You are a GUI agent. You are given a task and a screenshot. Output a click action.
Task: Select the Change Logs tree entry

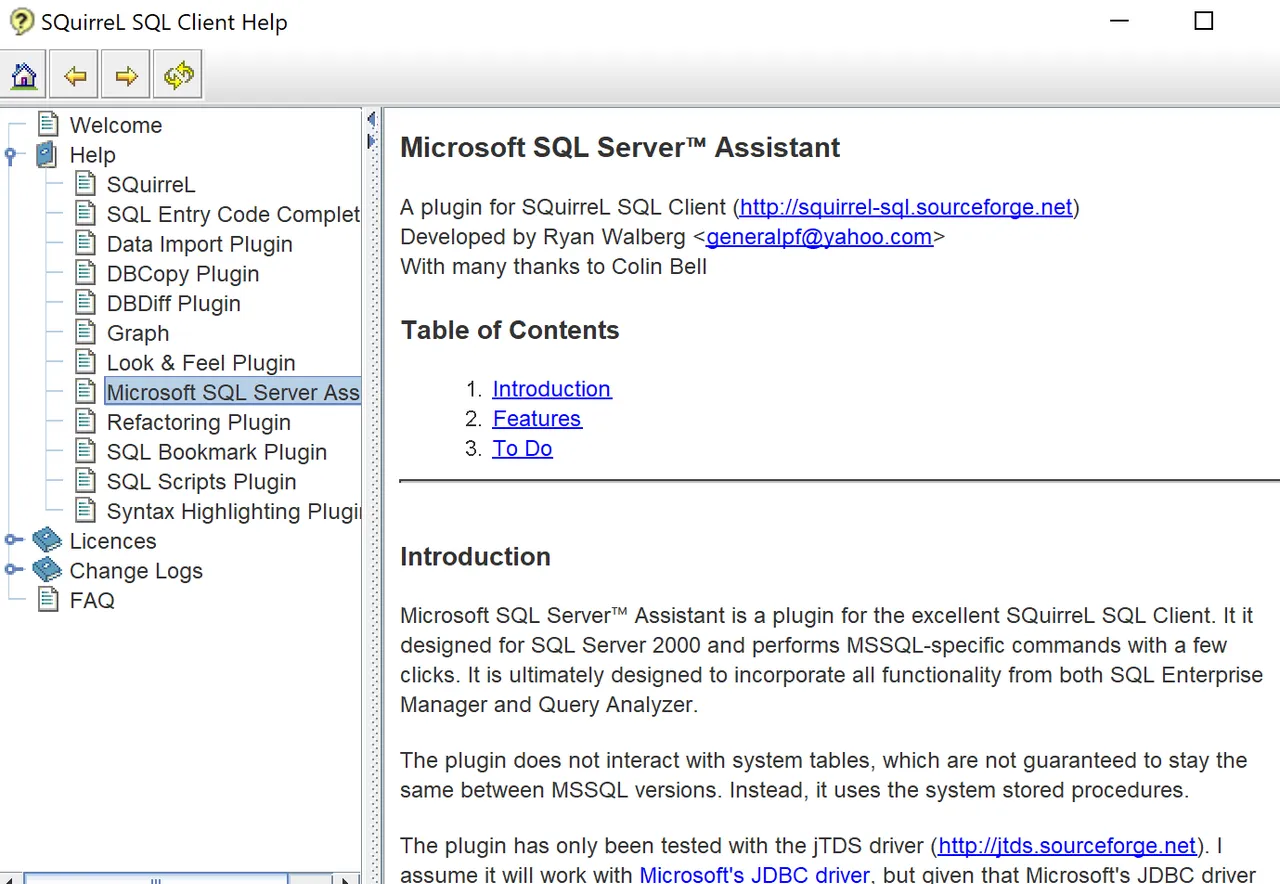pos(136,571)
